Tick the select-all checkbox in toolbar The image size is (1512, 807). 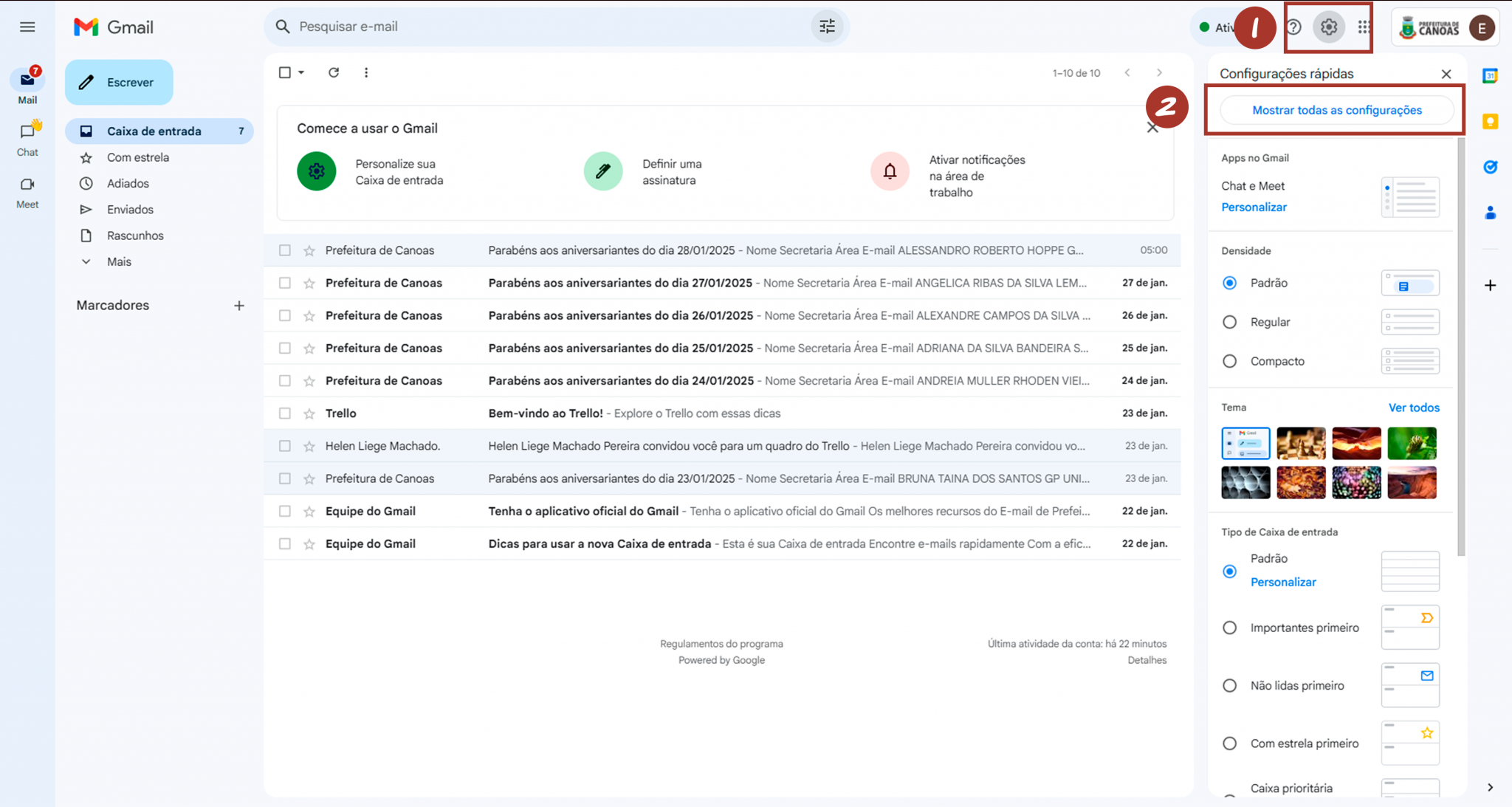click(285, 72)
